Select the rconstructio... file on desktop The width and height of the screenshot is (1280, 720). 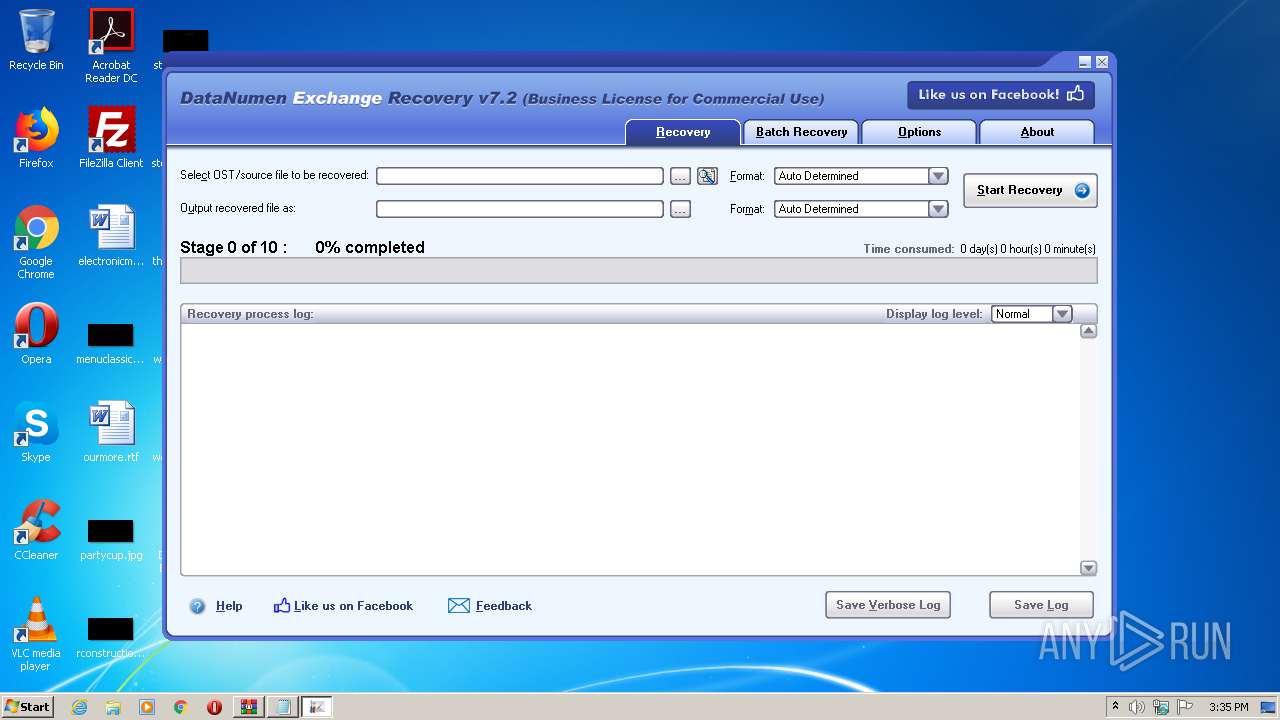pos(110,637)
